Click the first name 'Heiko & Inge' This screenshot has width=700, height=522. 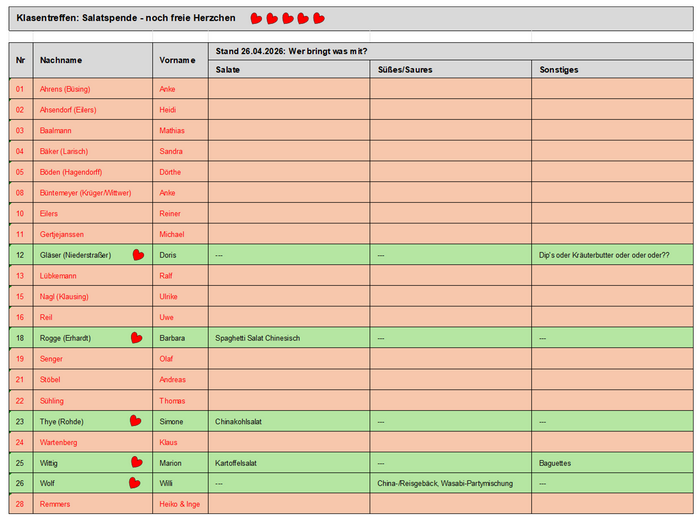(179, 504)
